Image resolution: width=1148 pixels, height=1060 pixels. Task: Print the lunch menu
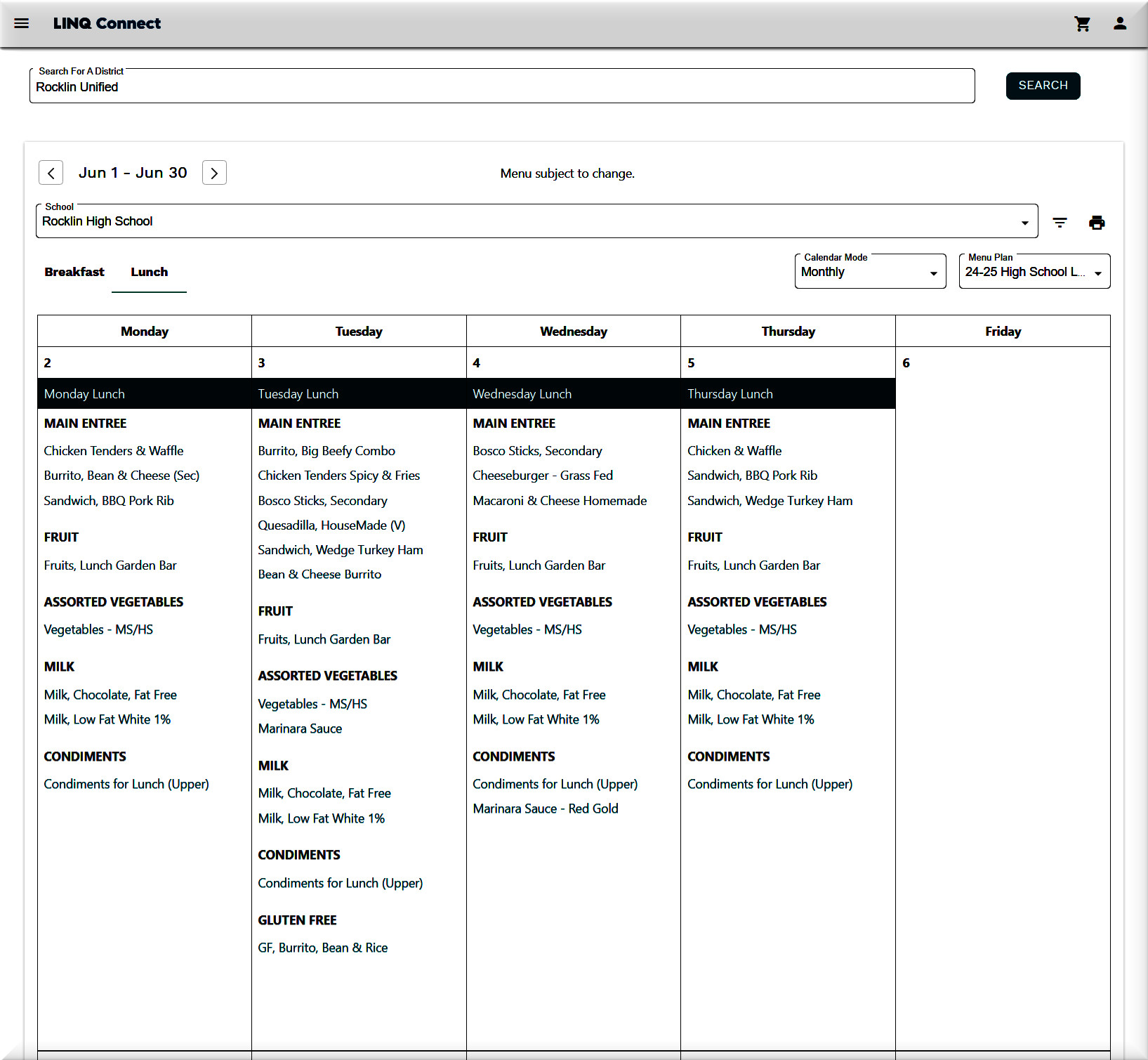(1096, 223)
